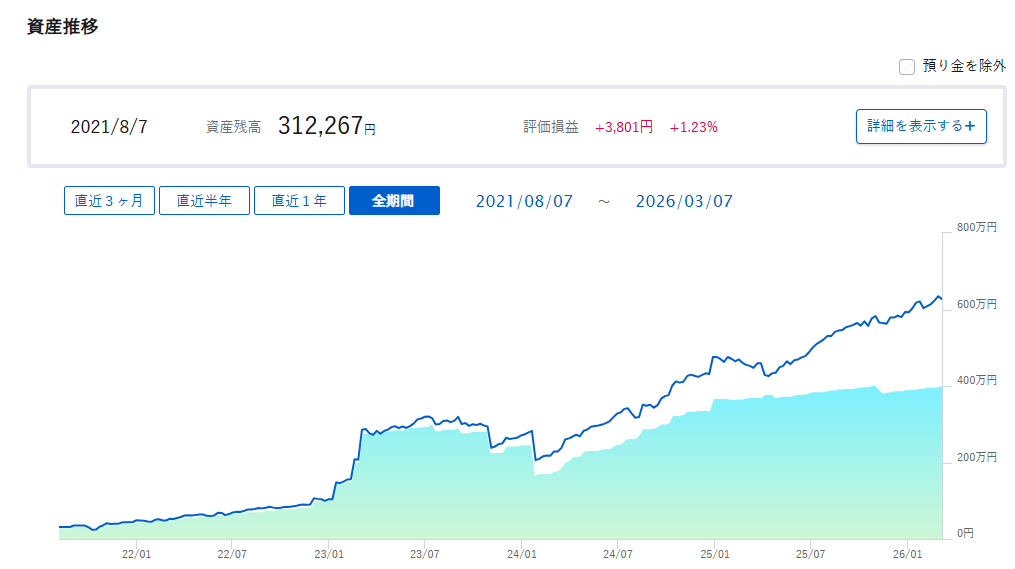Open the end date 2026/03/07
The height and width of the screenshot is (569, 1015).
[x=684, y=201]
